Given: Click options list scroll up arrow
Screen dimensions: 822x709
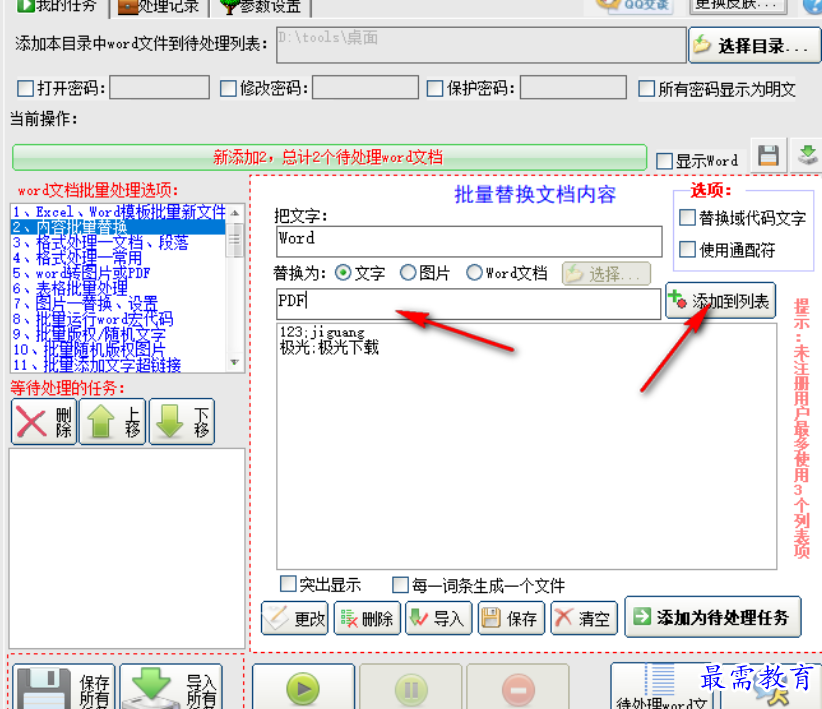Looking at the screenshot, I should 235,212.
